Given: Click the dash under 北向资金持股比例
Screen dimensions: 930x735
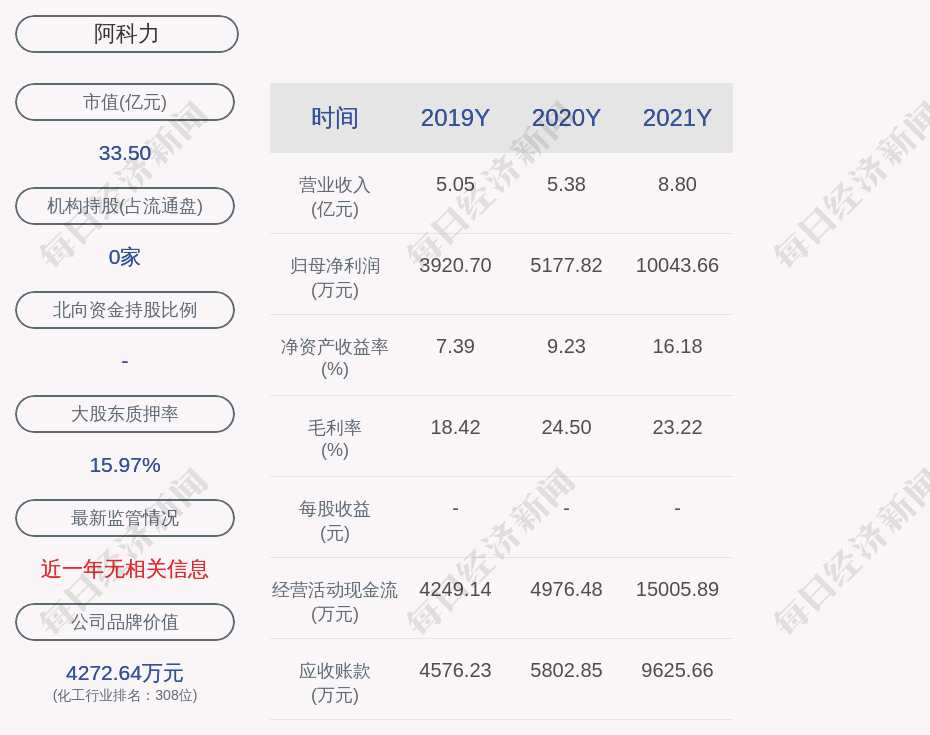Looking at the screenshot, I should pos(125,361).
